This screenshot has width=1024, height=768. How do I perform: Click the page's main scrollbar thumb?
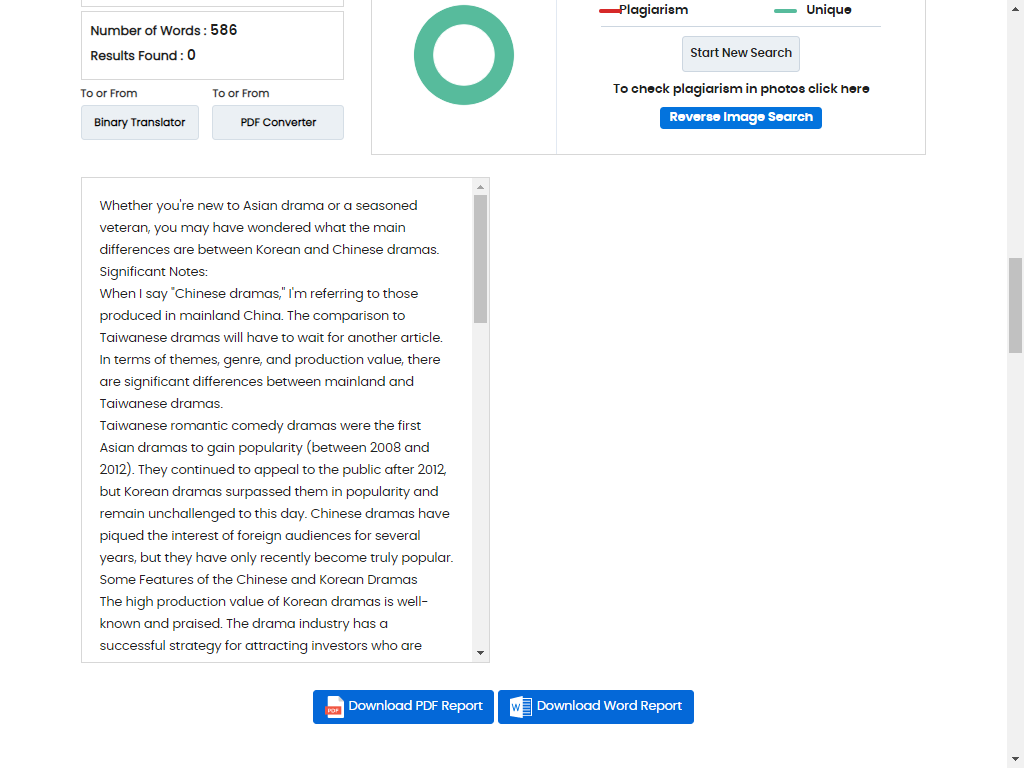1015,306
